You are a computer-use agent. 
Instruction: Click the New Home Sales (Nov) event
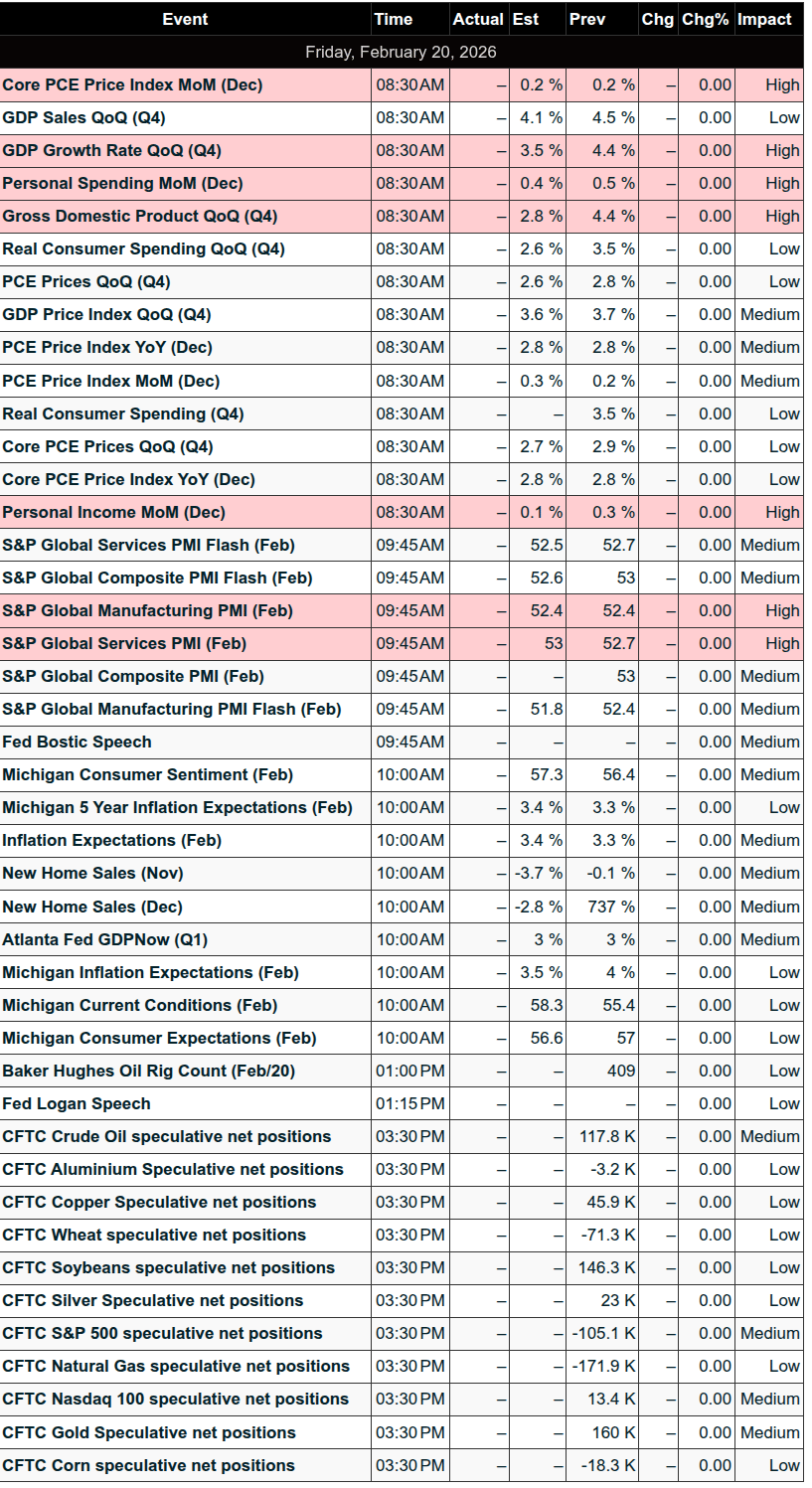pyautogui.click(x=92, y=874)
